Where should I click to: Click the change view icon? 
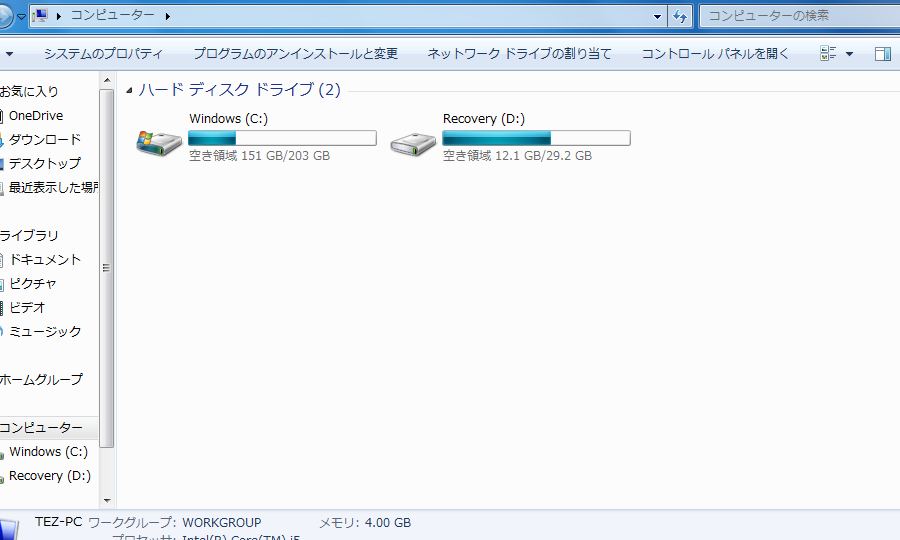[x=828, y=54]
